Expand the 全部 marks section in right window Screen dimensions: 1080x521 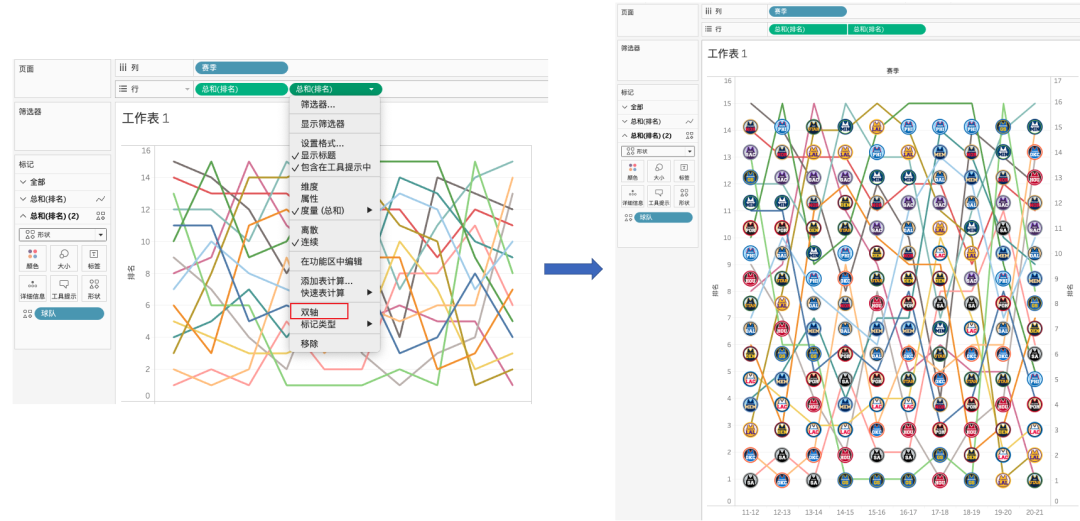pos(625,106)
